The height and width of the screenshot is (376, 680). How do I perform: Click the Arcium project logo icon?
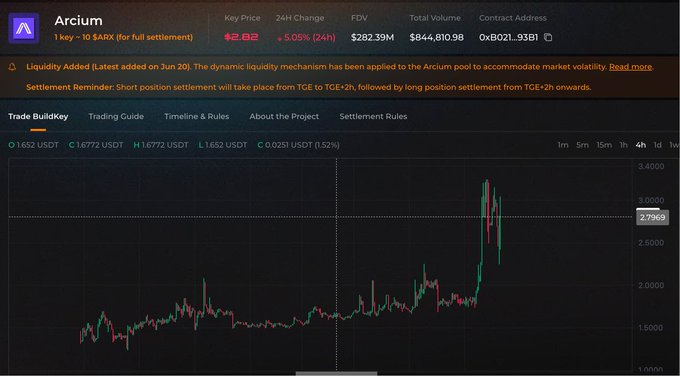(x=23, y=28)
